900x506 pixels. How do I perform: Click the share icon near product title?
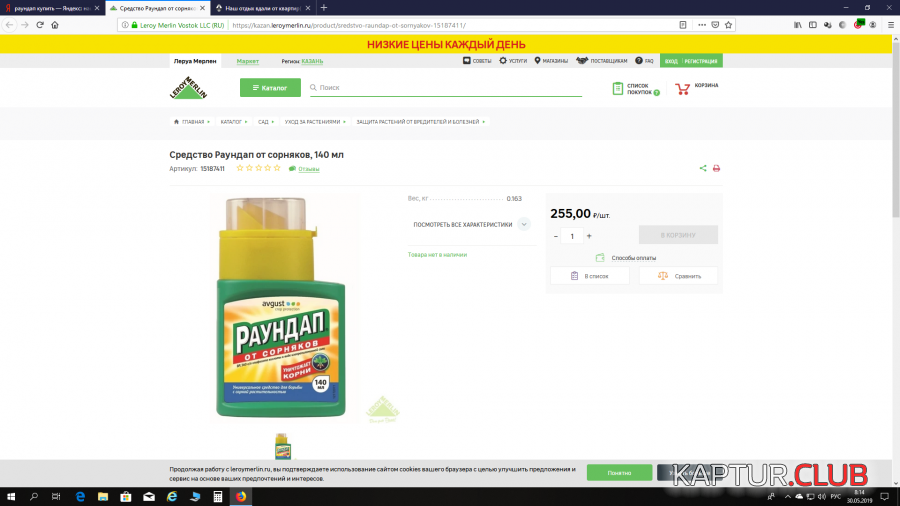pos(703,168)
